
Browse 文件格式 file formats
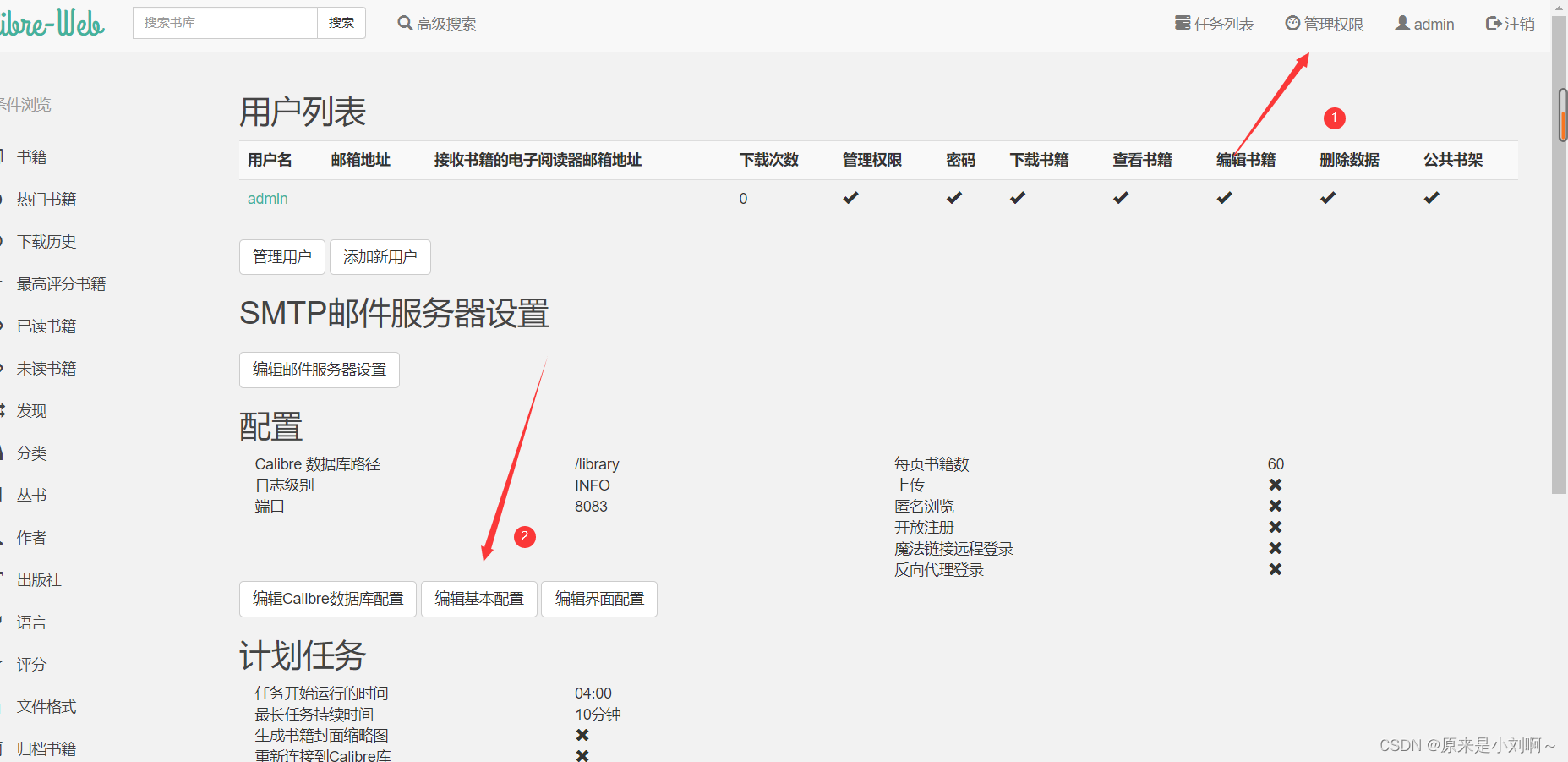tap(46, 707)
